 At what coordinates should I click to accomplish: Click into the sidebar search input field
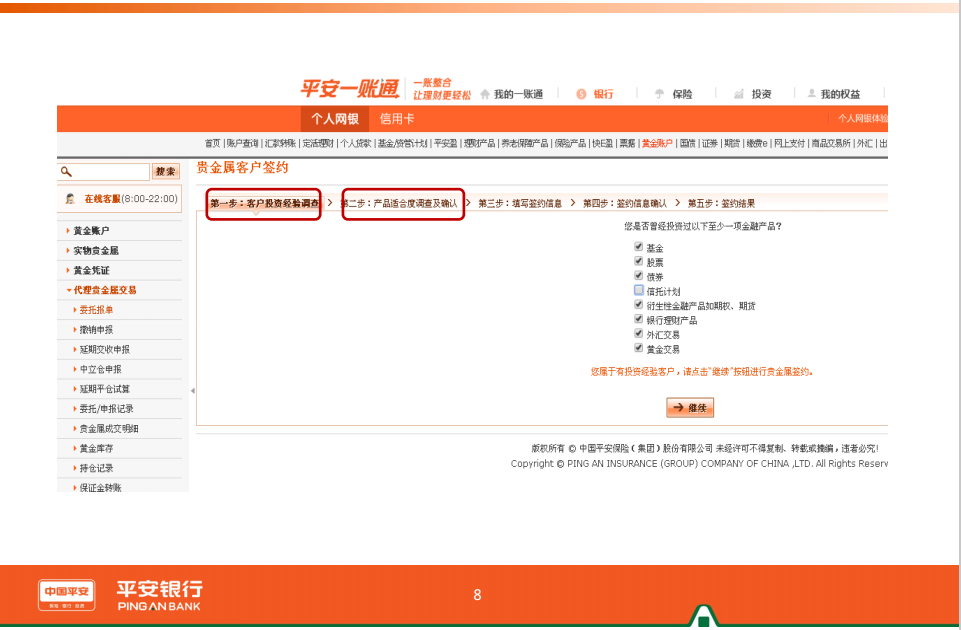click(103, 172)
